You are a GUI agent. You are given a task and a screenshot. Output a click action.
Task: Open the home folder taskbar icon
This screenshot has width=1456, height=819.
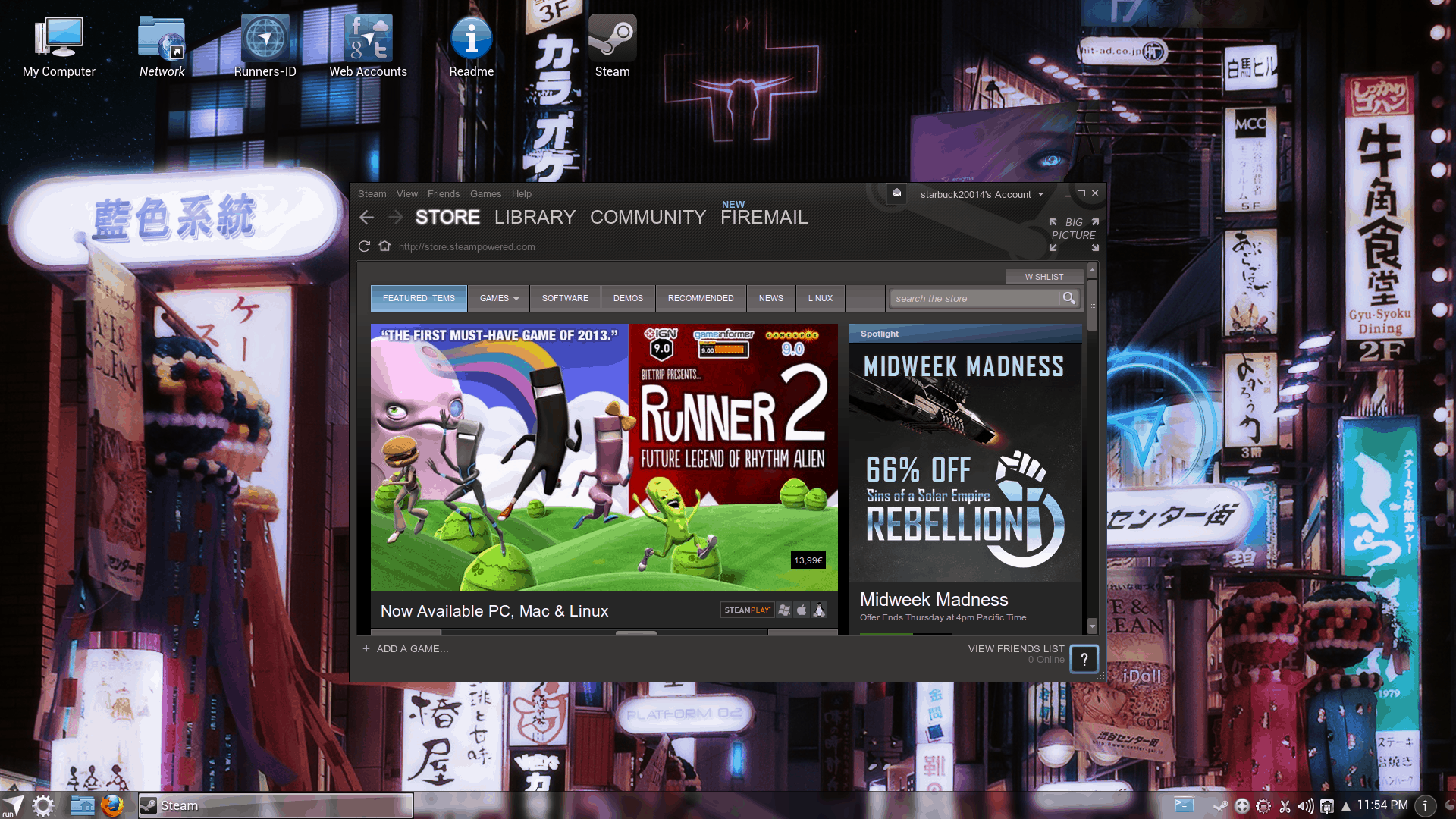point(82,805)
